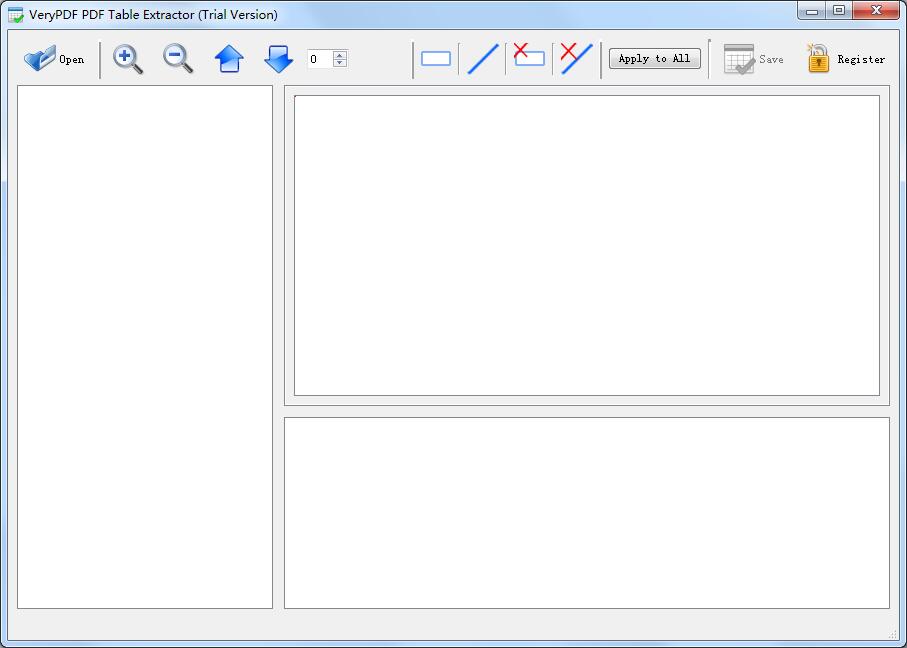Viewport: 907px width, 648px height.
Task: Select the delete line tool
Action: (577, 58)
